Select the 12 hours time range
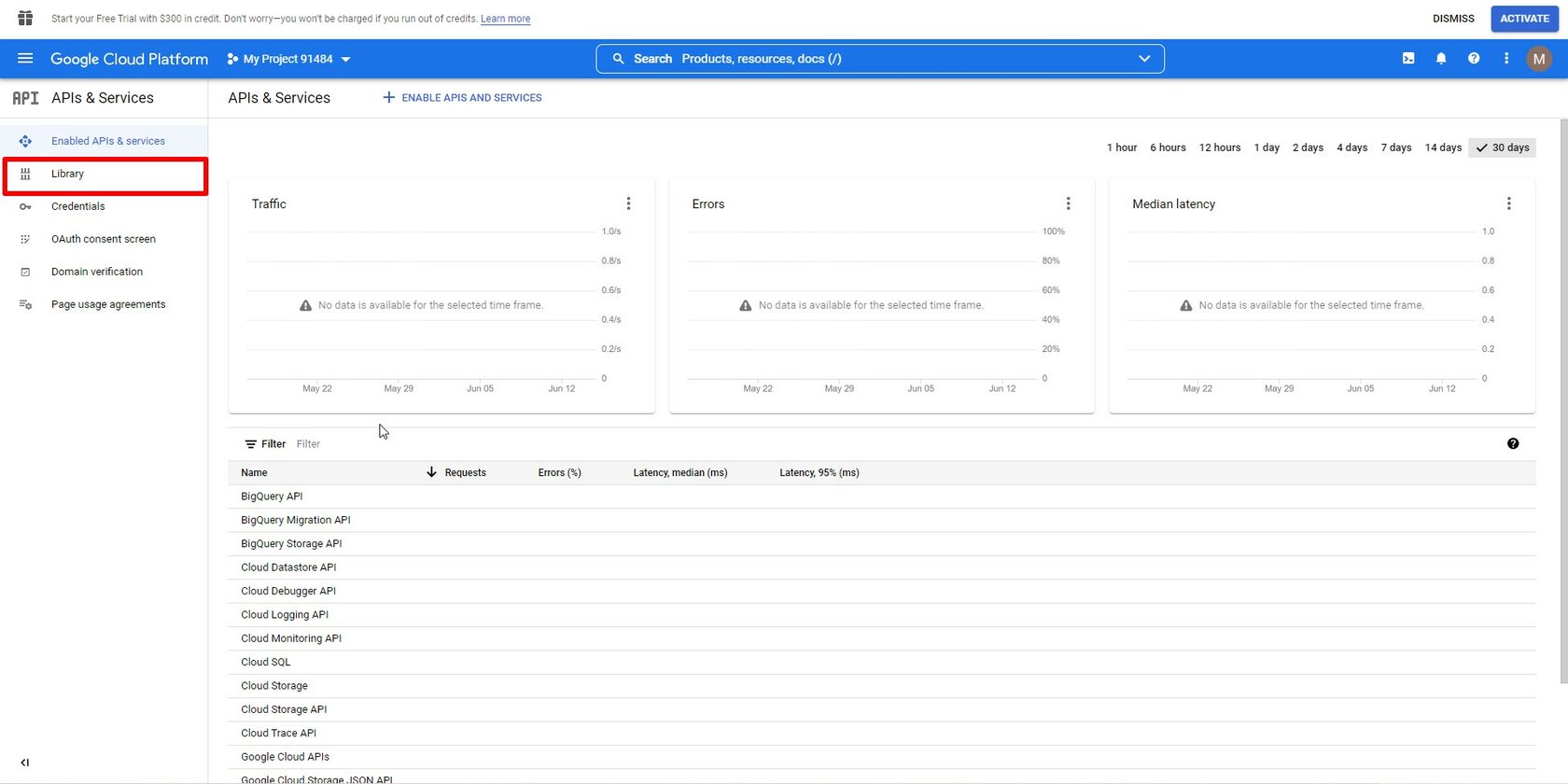This screenshot has width=1568, height=784. point(1220,147)
